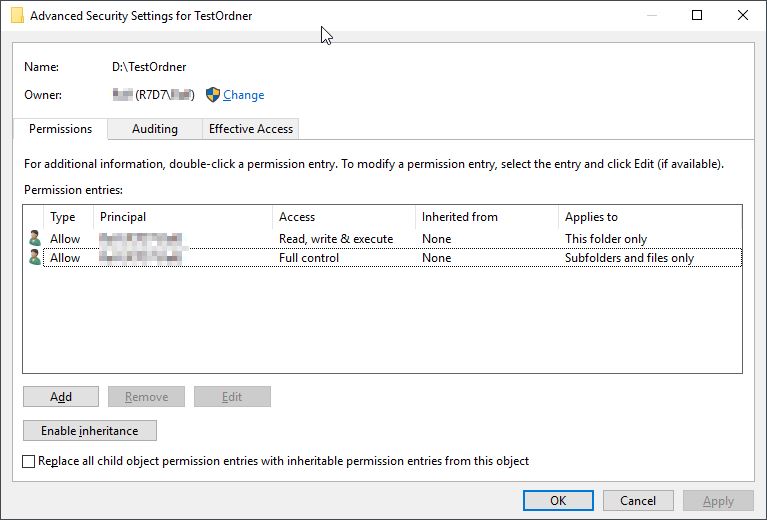This screenshot has width=767, height=520.
Task: Switch to the Auditing tab
Action: [155, 129]
